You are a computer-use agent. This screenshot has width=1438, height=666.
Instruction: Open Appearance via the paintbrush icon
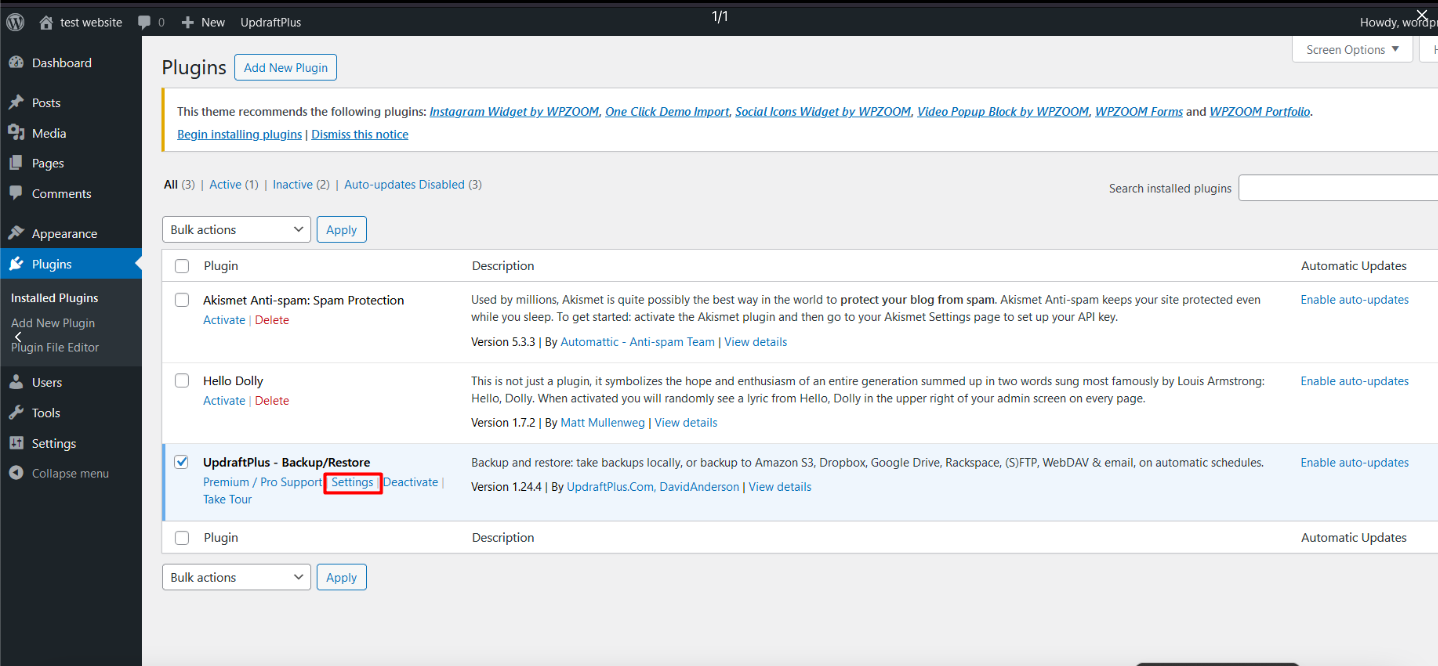pos(16,233)
